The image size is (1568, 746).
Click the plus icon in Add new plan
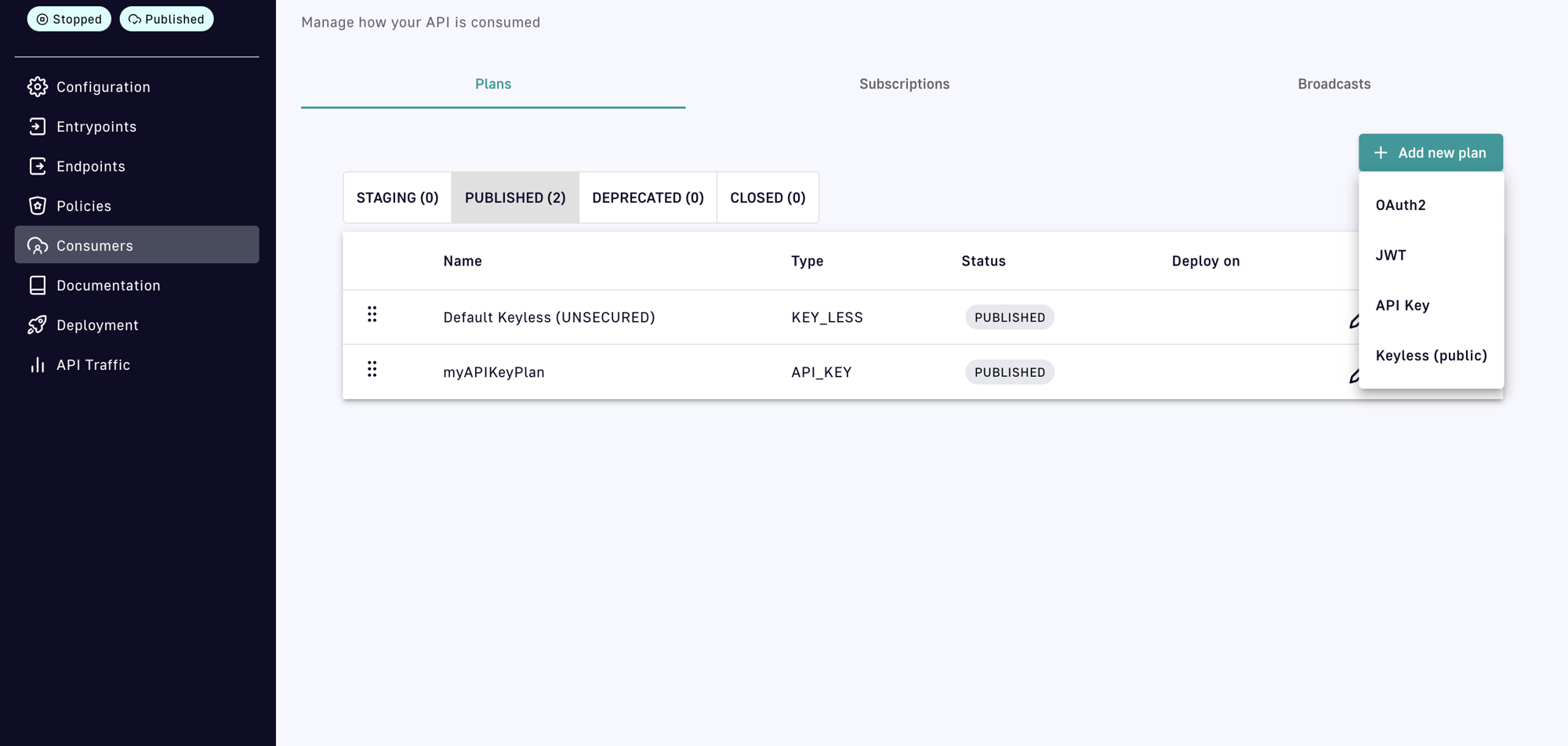[1381, 153]
